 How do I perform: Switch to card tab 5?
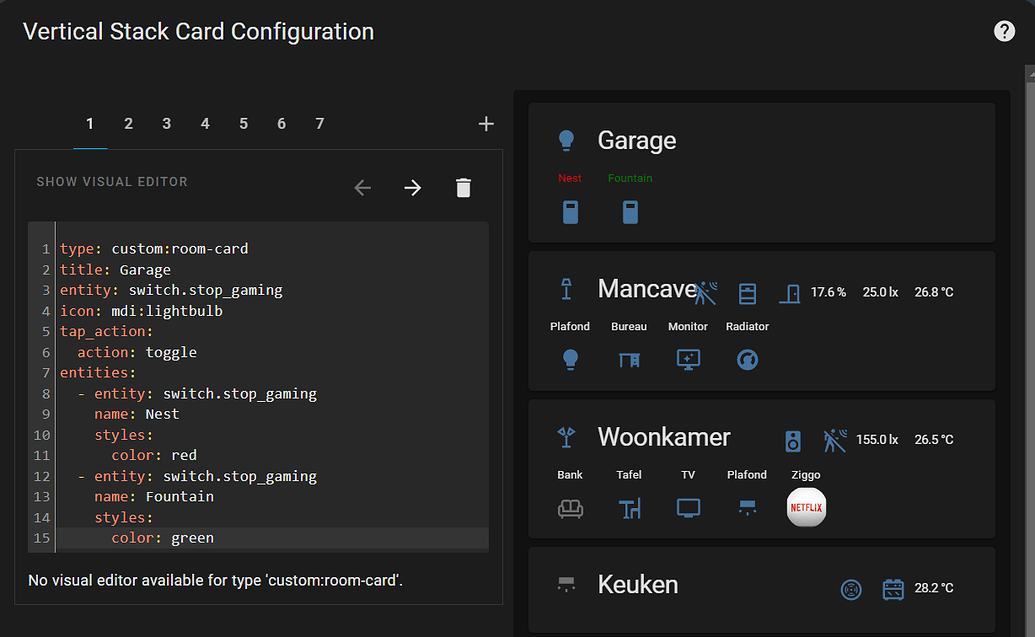pyautogui.click(x=244, y=123)
